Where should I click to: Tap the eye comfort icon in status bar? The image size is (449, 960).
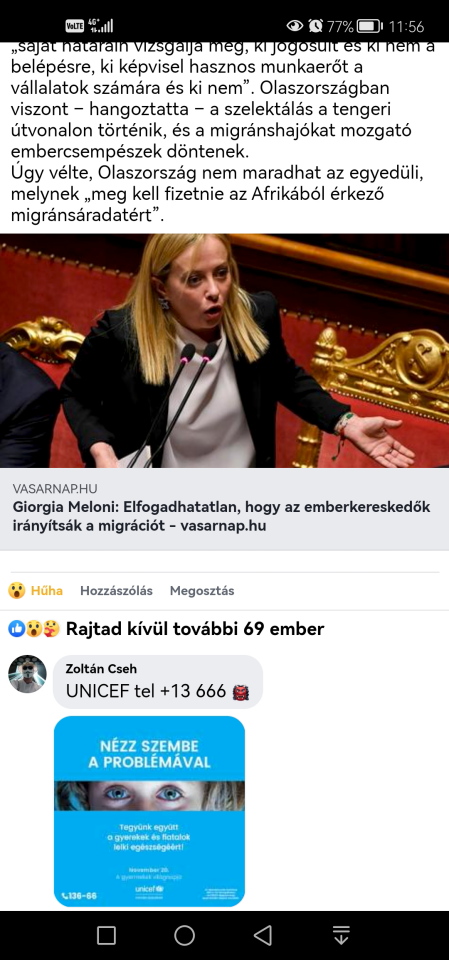(295, 26)
